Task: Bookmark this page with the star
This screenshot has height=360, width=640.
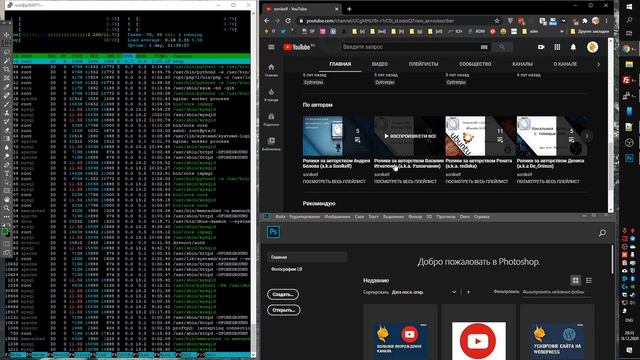Action: (497, 20)
